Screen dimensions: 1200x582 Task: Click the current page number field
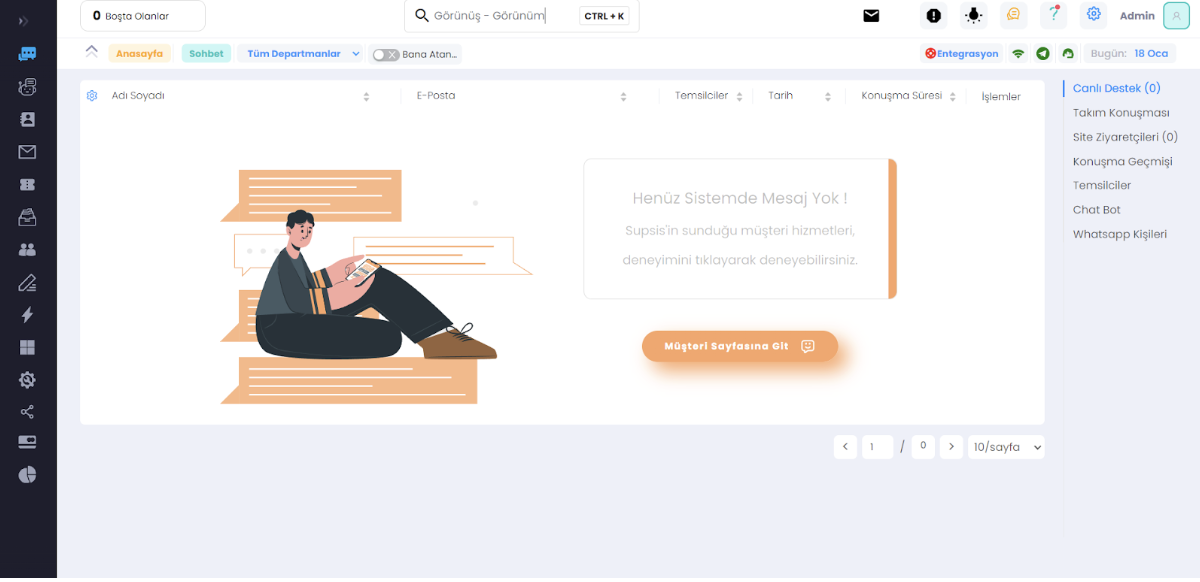point(877,447)
